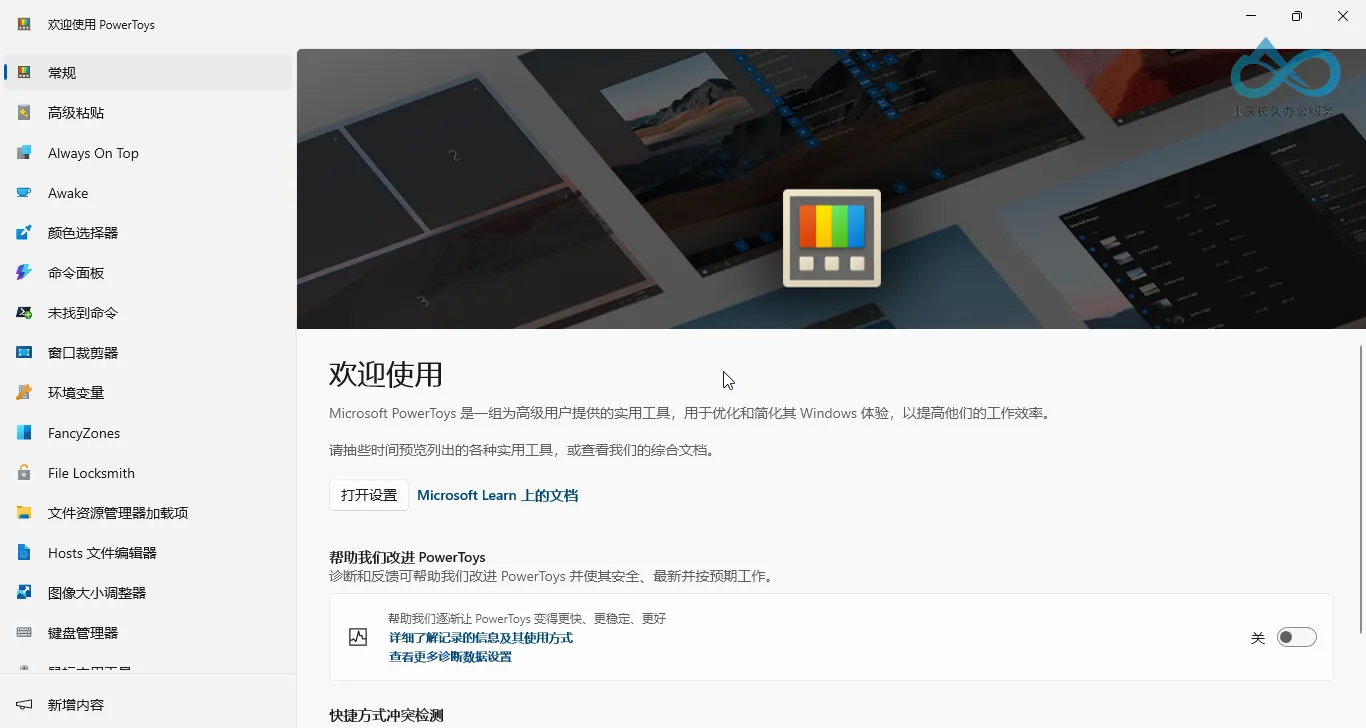Go to the 高级粘贴 sidebar item
This screenshot has width=1366, height=728.
pos(148,113)
